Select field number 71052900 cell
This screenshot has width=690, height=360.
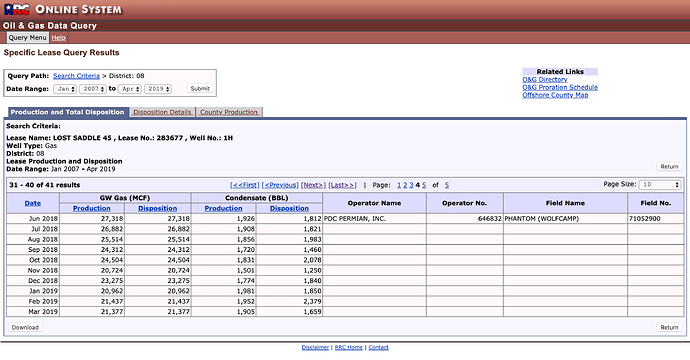656,219
